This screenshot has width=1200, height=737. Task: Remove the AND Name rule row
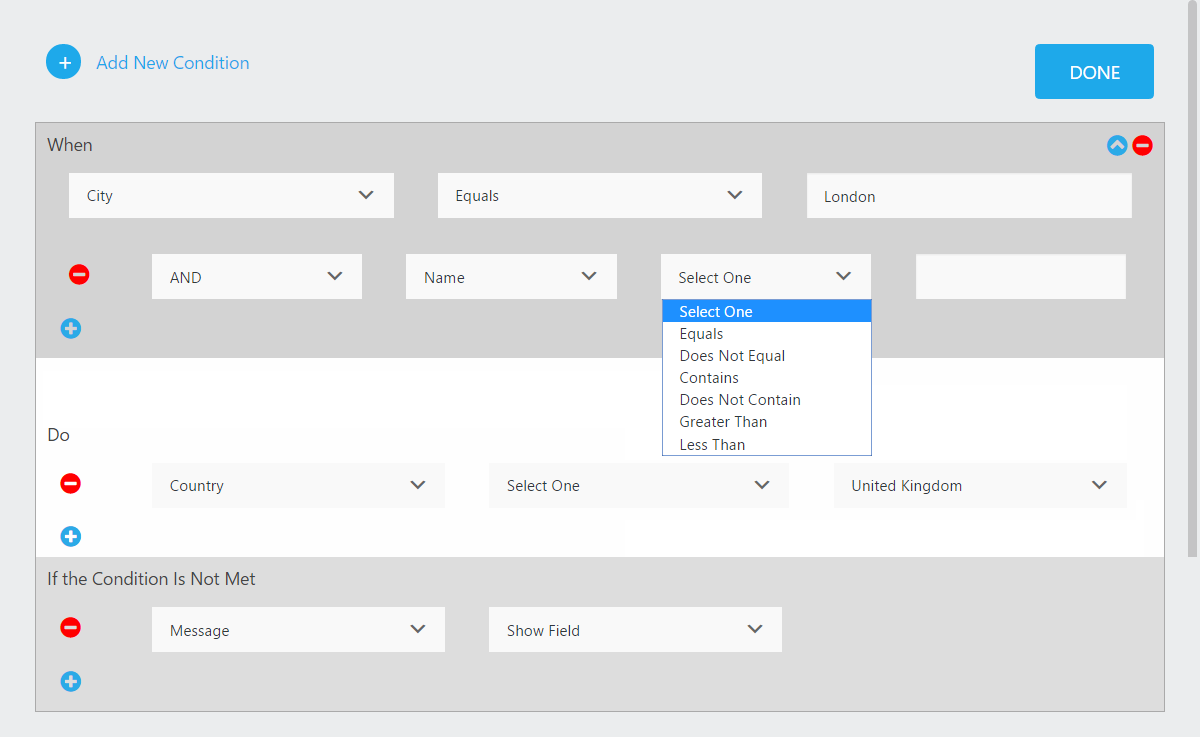coord(79,274)
